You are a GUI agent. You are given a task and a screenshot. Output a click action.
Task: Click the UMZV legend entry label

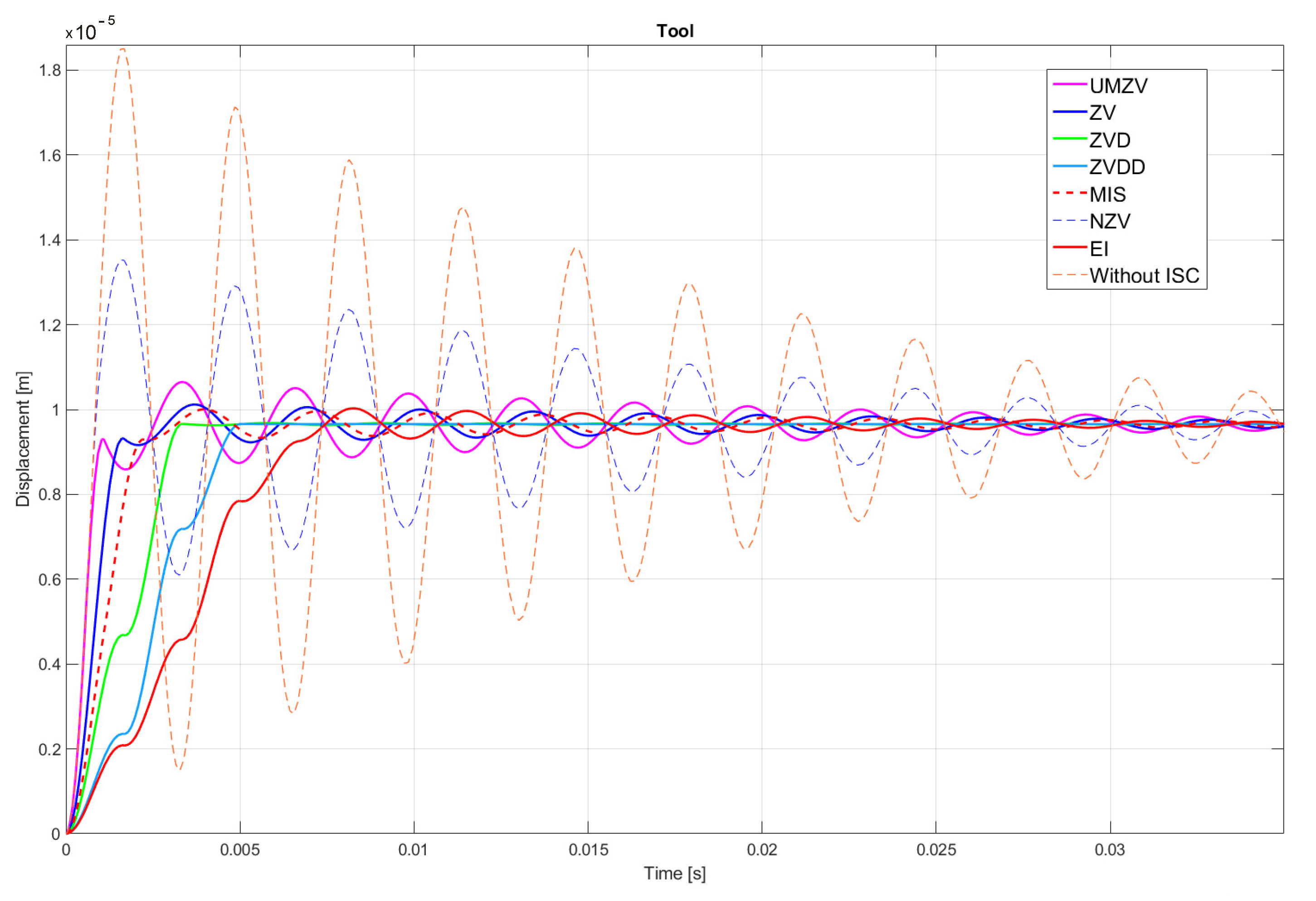tap(1118, 86)
